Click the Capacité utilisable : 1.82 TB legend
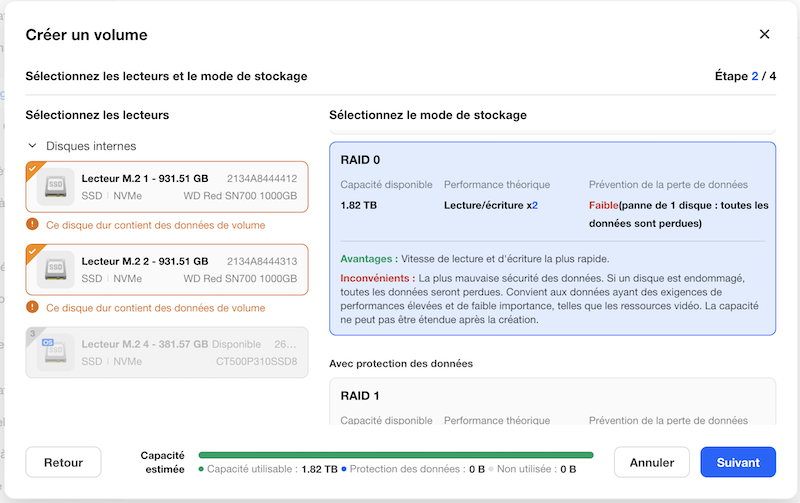Image resolution: width=800 pixels, height=503 pixels. point(268,469)
